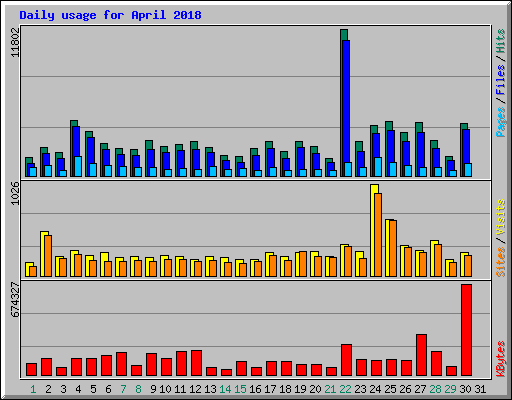
Task: Click day 4 on the x-axis
Action: click(78, 389)
